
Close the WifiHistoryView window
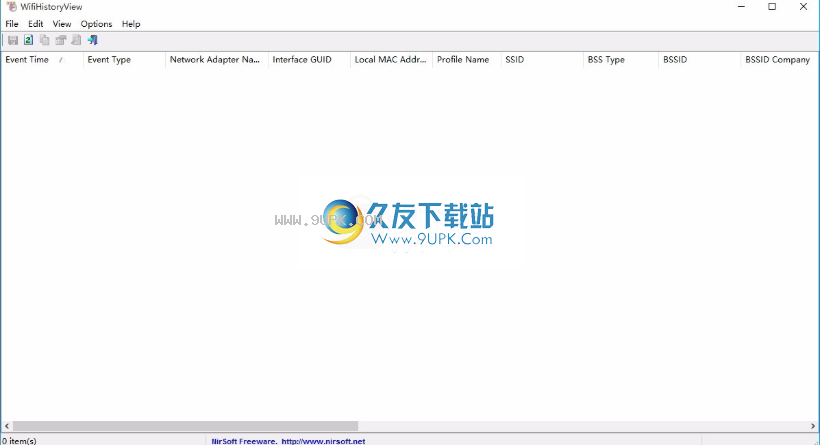[804, 7]
